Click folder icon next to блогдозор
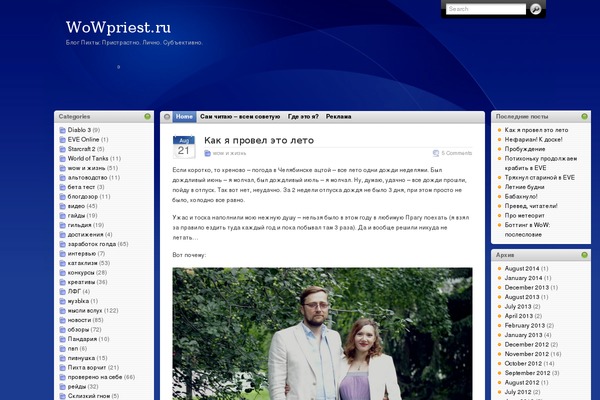This screenshot has width=600, height=400. [63, 197]
